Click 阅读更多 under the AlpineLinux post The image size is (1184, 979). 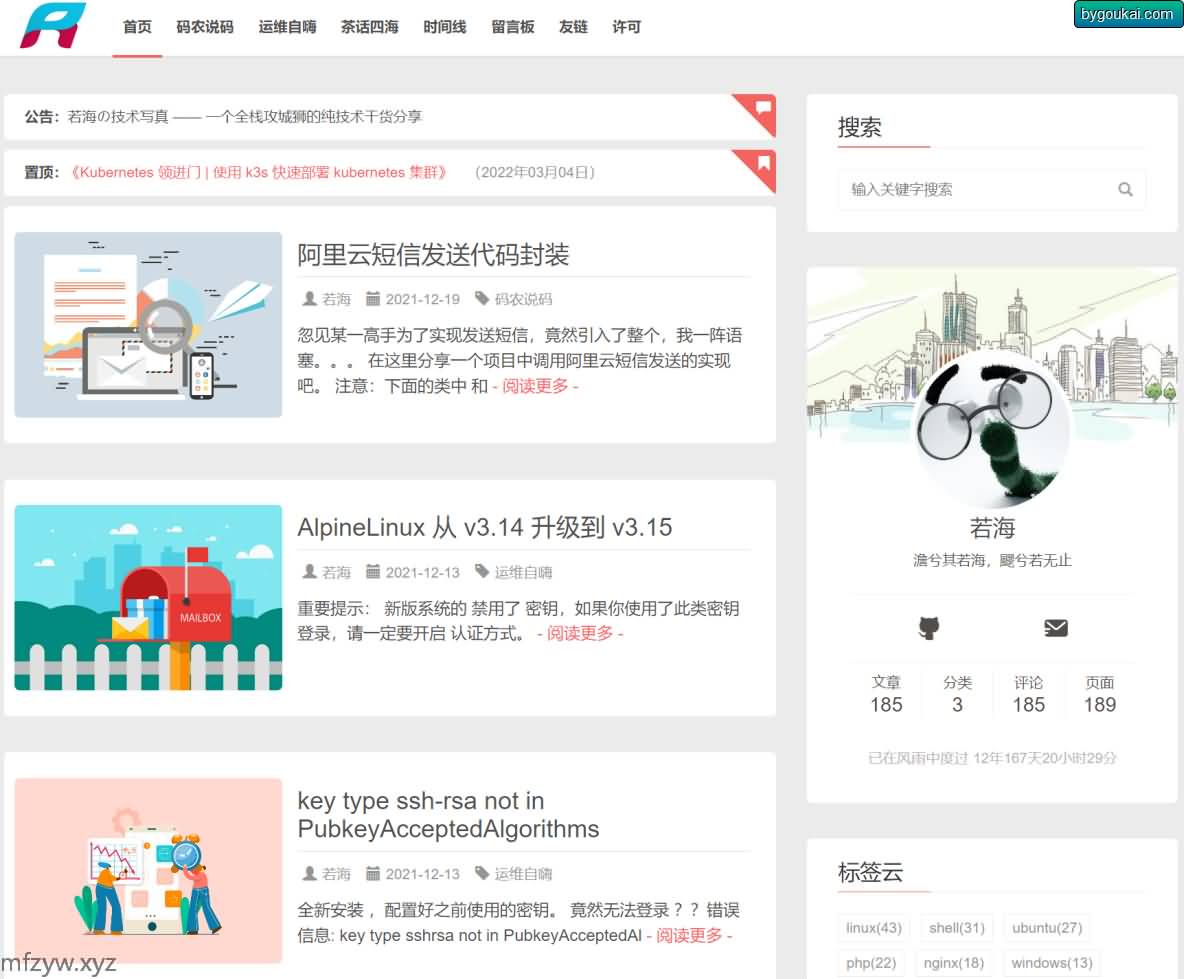580,633
